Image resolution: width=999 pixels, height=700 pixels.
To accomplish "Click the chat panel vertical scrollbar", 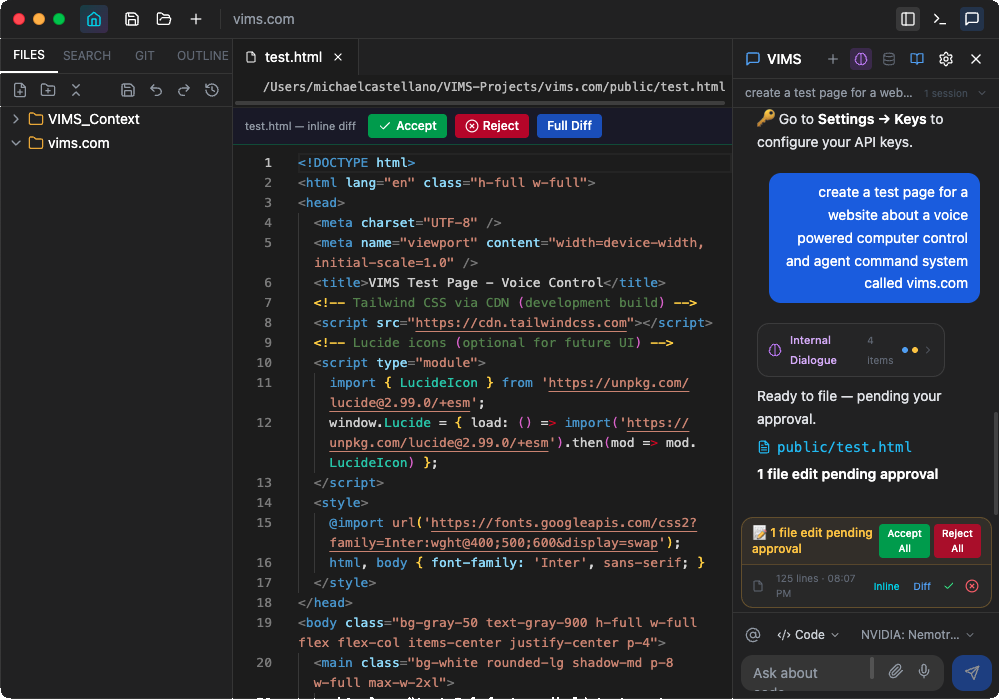I will tap(995, 462).
